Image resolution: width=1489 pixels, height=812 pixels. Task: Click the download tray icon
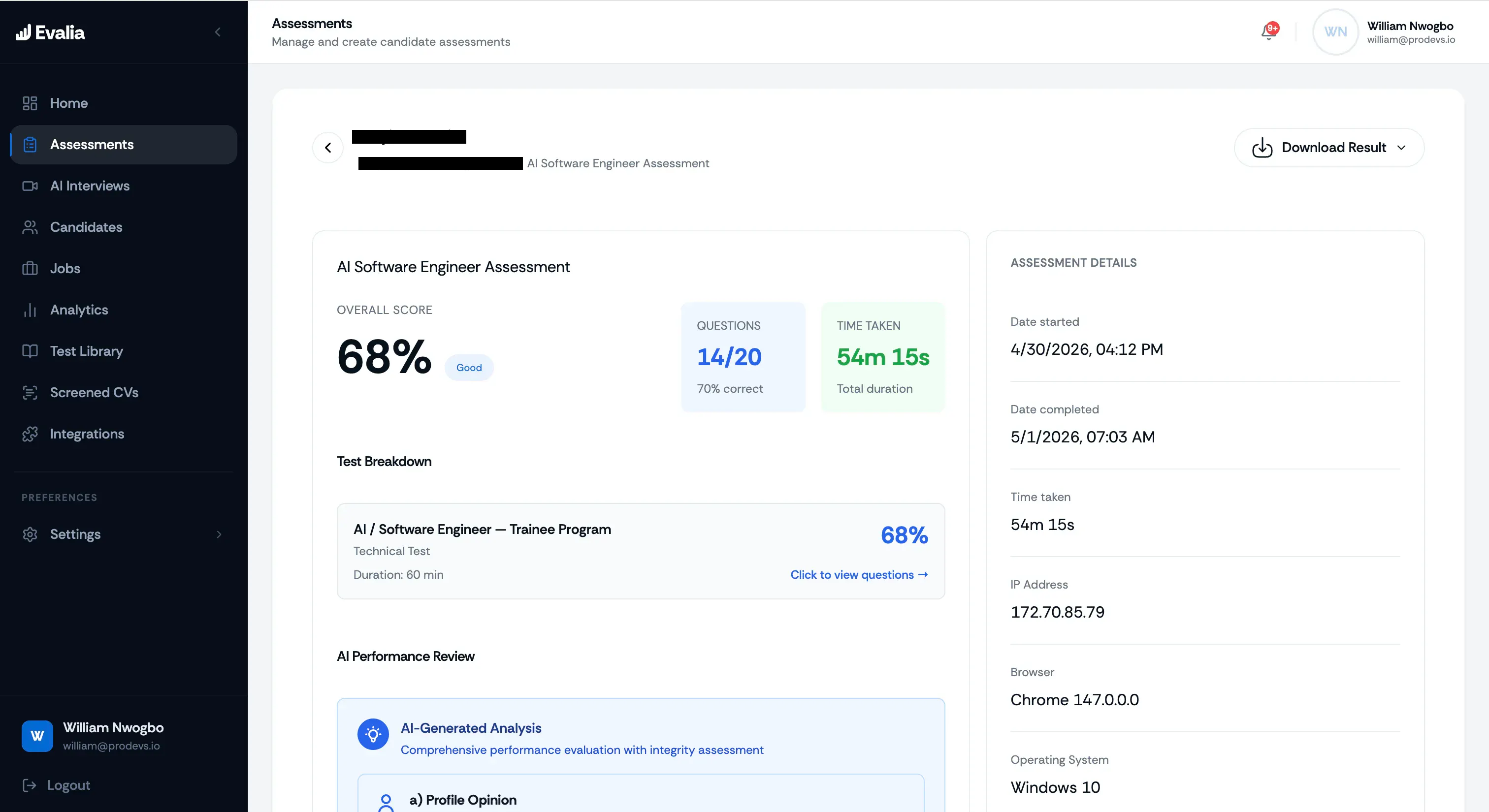[1262, 148]
